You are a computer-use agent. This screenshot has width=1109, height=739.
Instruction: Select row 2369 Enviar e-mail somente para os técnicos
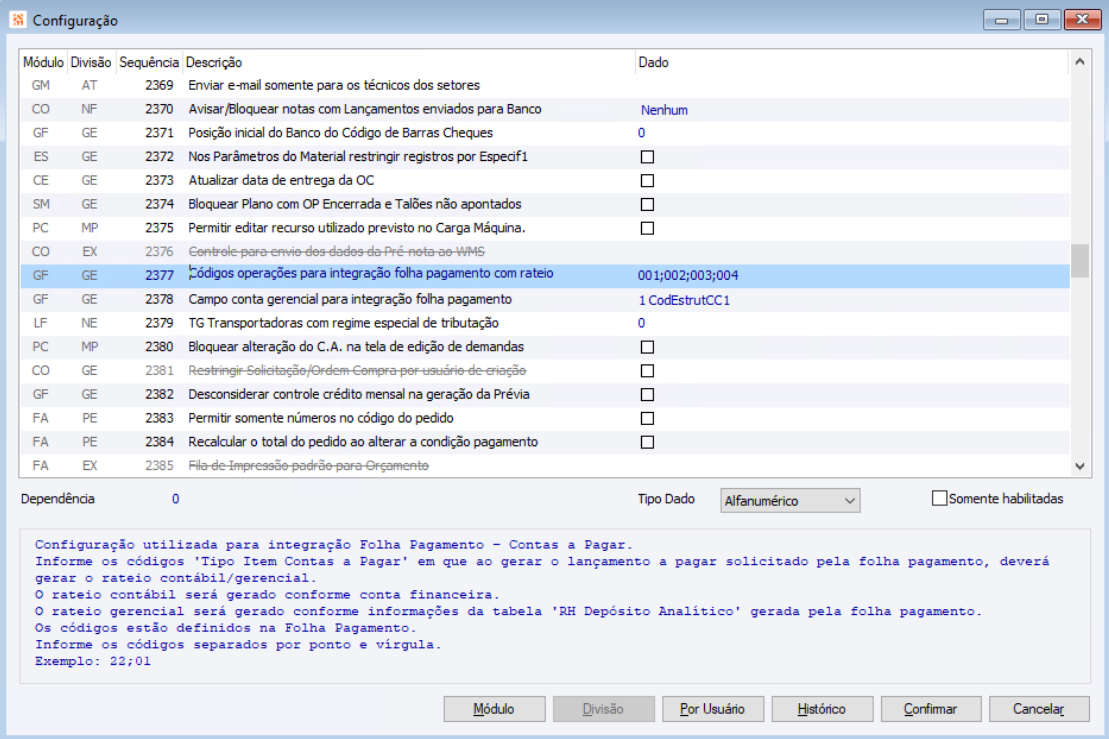[545, 86]
